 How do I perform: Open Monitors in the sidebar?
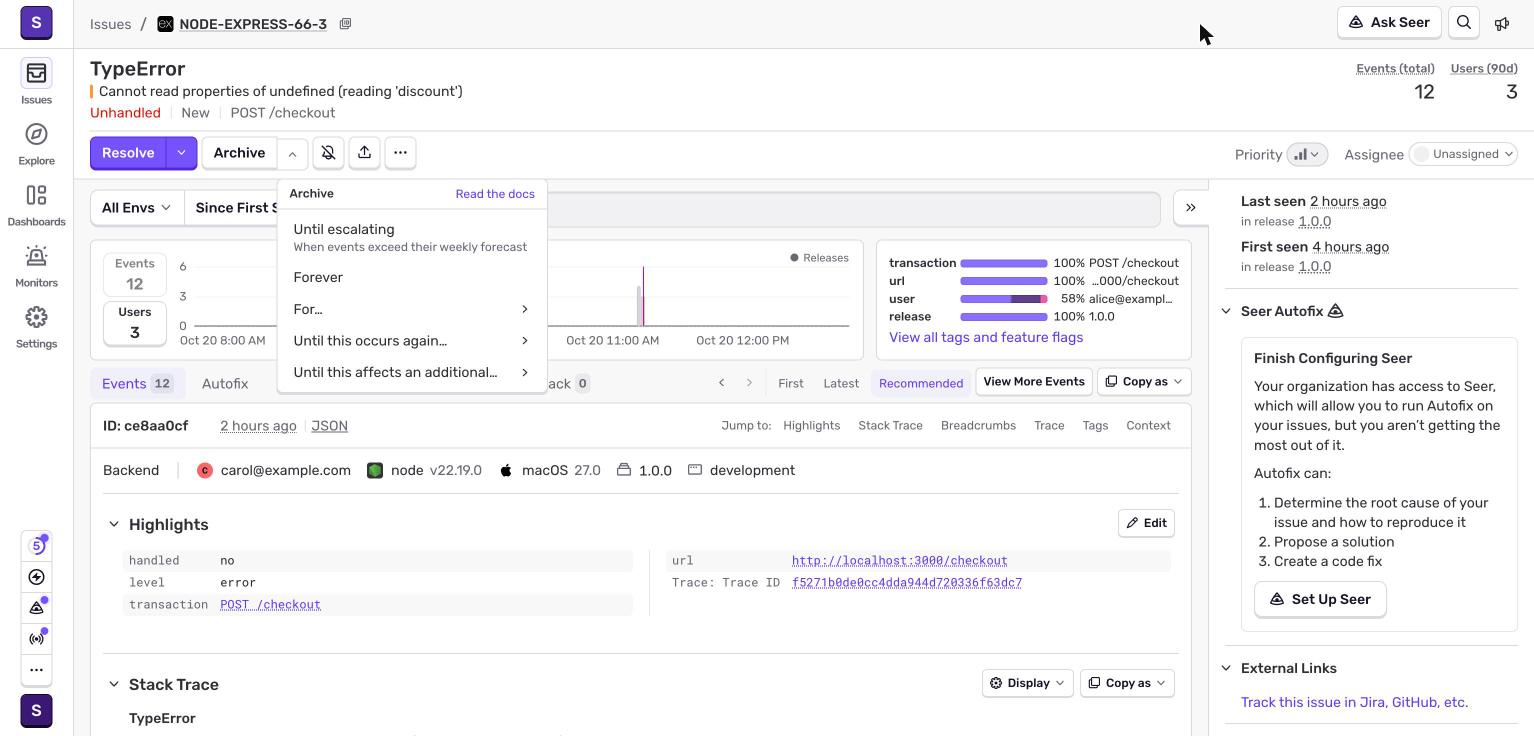pos(36,265)
